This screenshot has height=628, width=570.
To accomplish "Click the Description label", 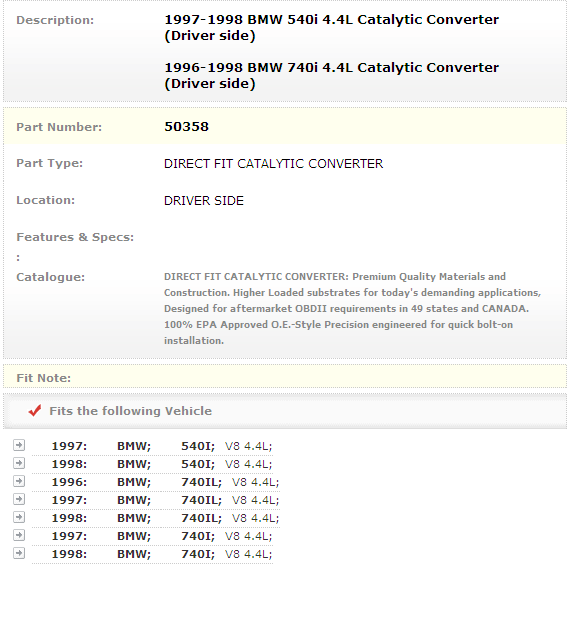I will click(55, 20).
